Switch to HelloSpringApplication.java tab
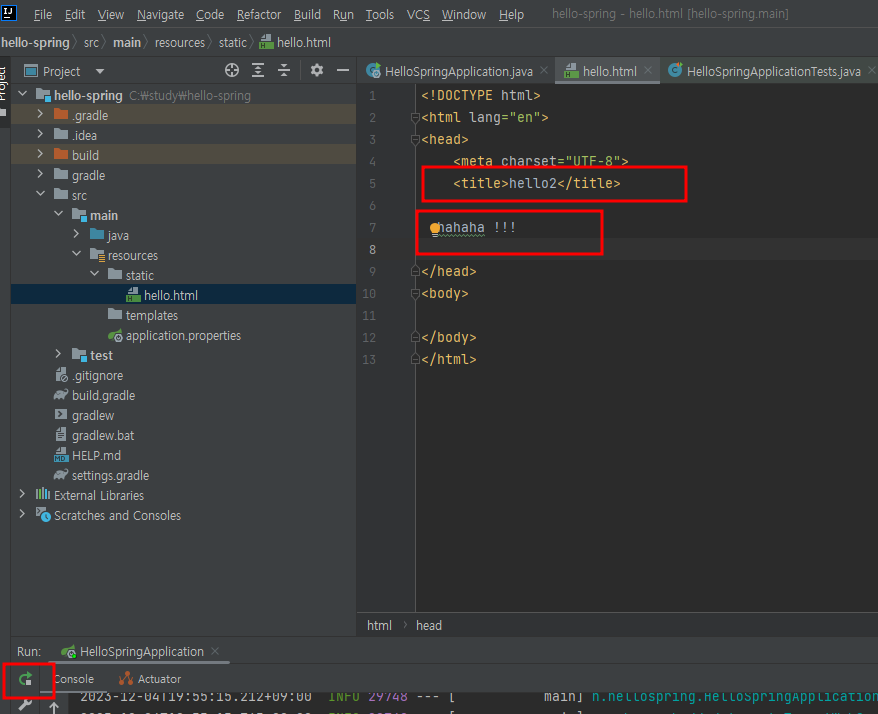The height and width of the screenshot is (714, 878). click(457, 71)
